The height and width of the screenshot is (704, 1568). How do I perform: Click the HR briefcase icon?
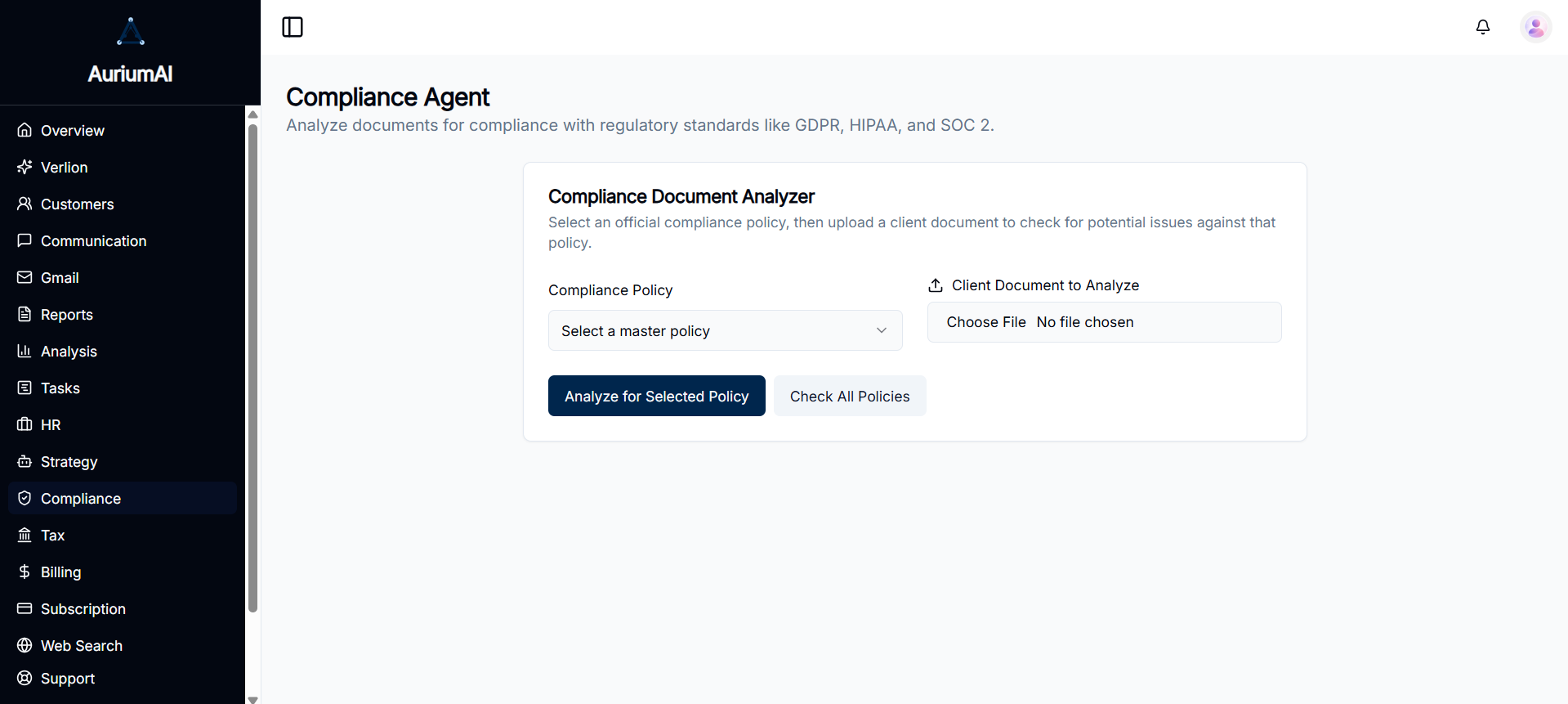click(x=25, y=424)
